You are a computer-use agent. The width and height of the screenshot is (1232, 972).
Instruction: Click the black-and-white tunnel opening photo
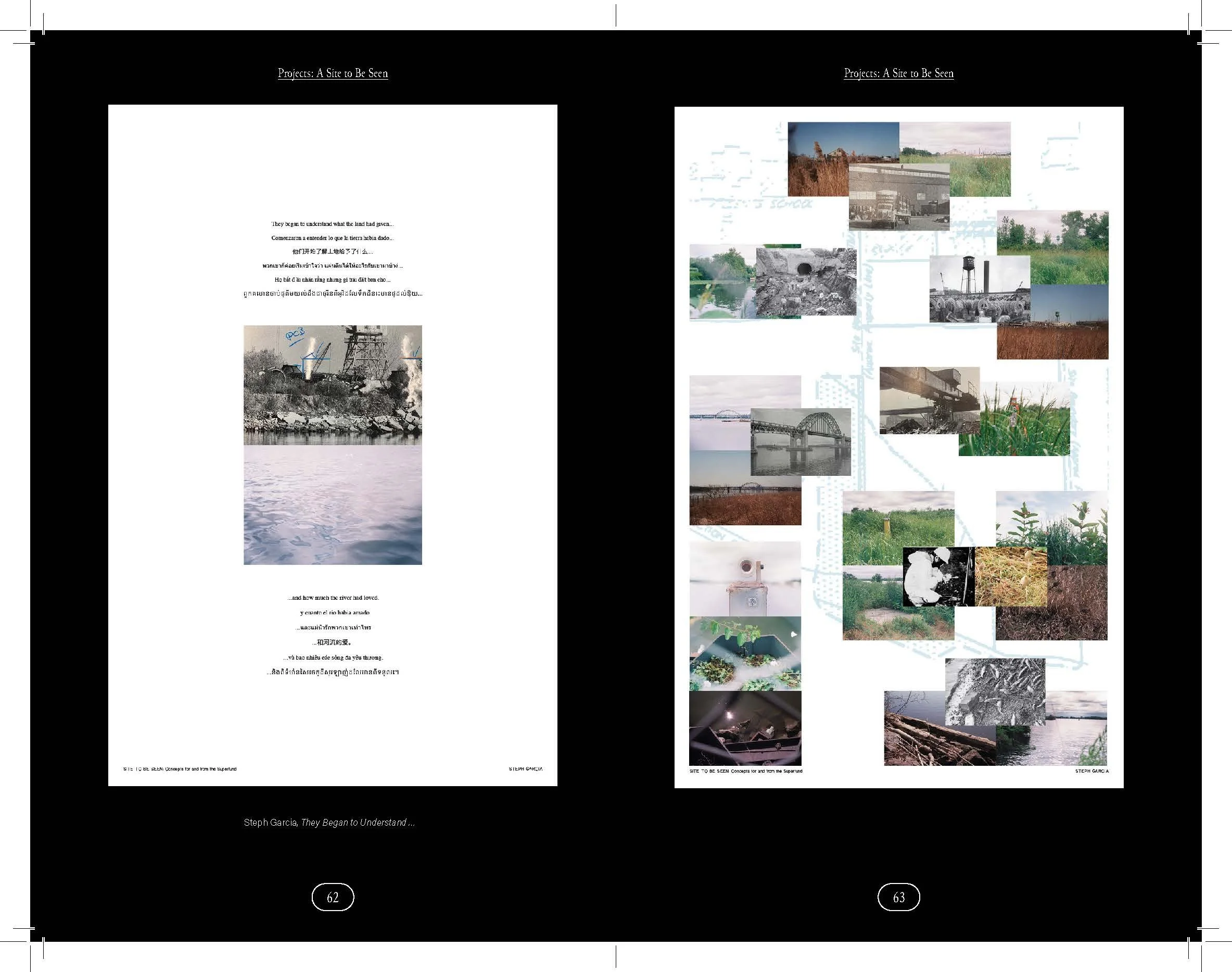click(x=806, y=282)
